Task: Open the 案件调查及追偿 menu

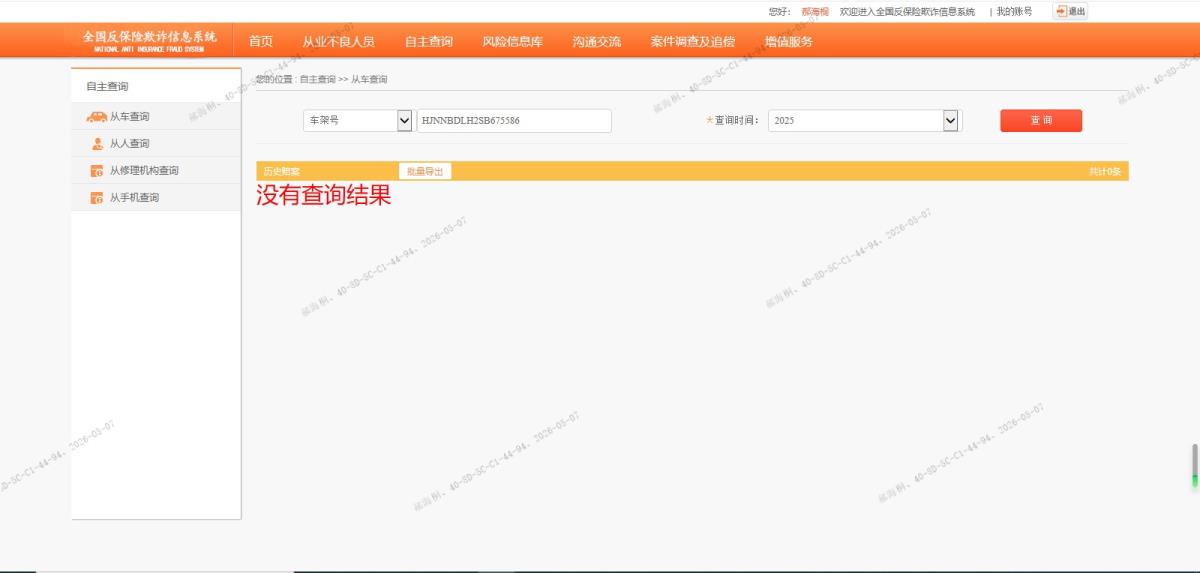Action: pos(693,41)
